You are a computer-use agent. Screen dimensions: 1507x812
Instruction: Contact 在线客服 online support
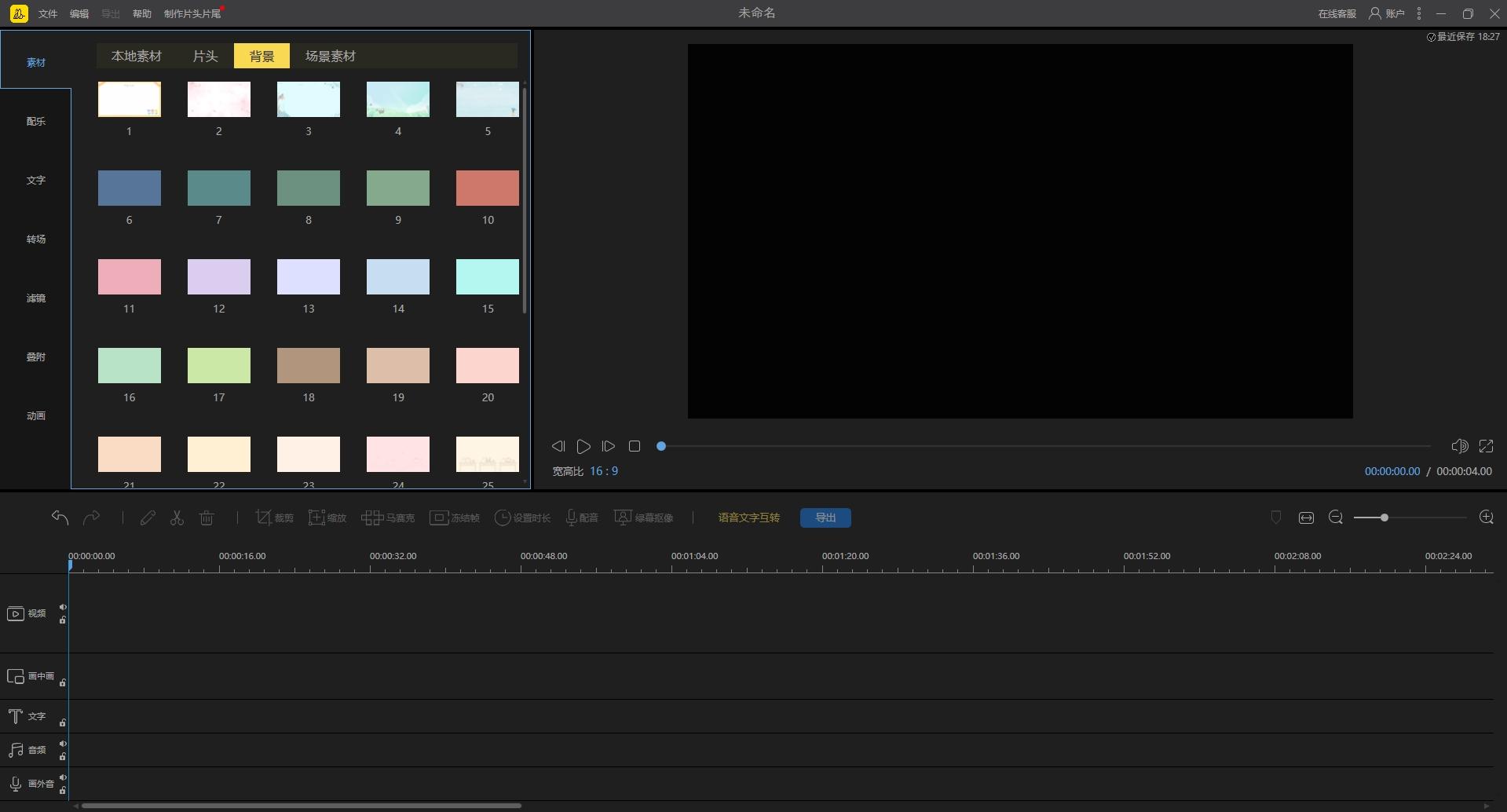pyautogui.click(x=1337, y=13)
